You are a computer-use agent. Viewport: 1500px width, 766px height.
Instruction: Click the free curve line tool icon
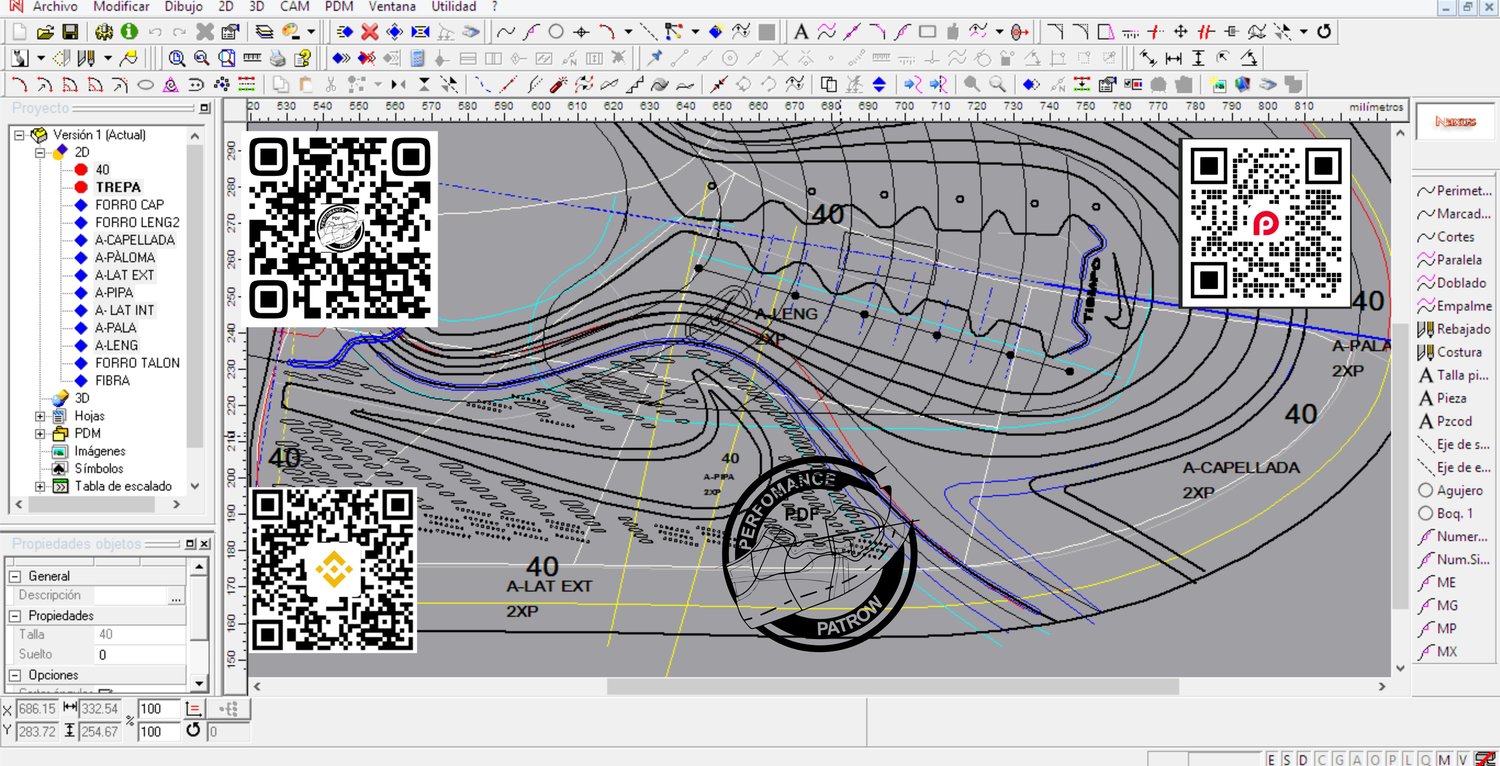507,32
